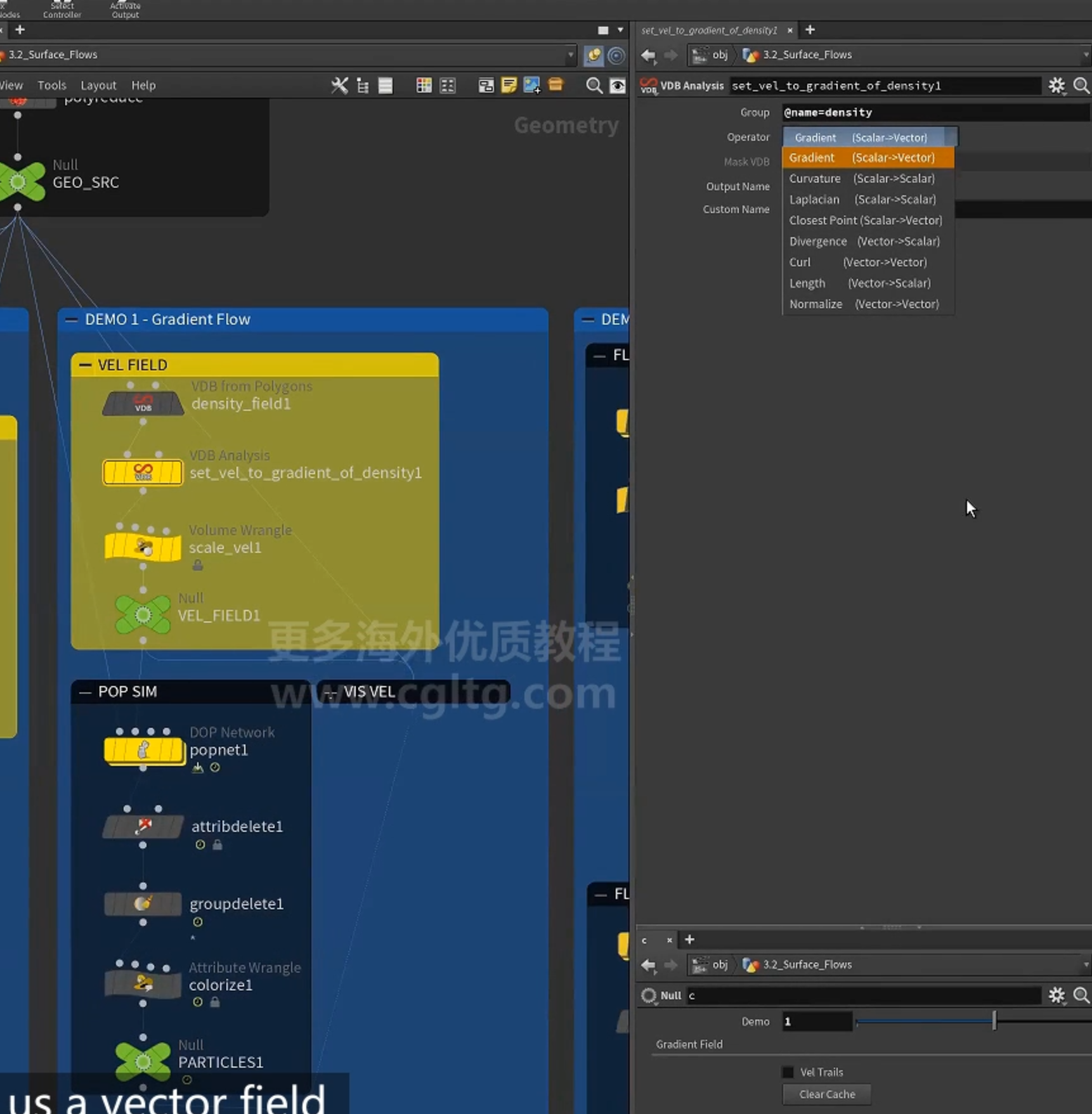Add a new parameter pane tab
Screen dimensions: 1092x1114
point(810,30)
